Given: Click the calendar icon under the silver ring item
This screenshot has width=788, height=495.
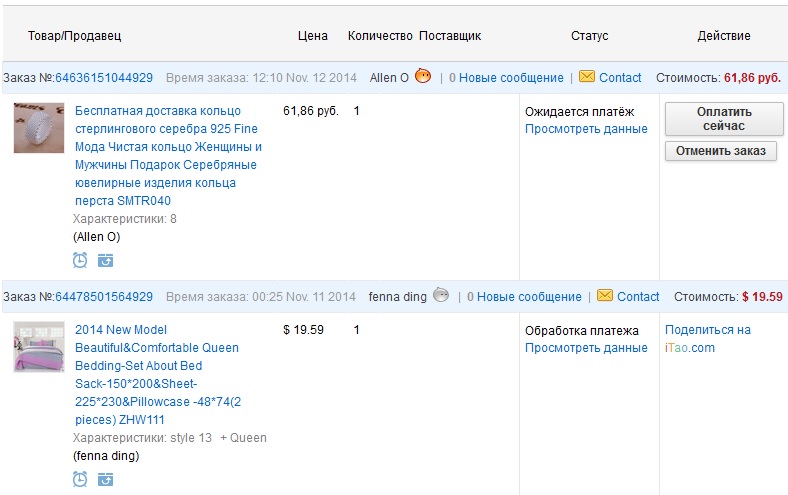Looking at the screenshot, I should tap(105, 260).
